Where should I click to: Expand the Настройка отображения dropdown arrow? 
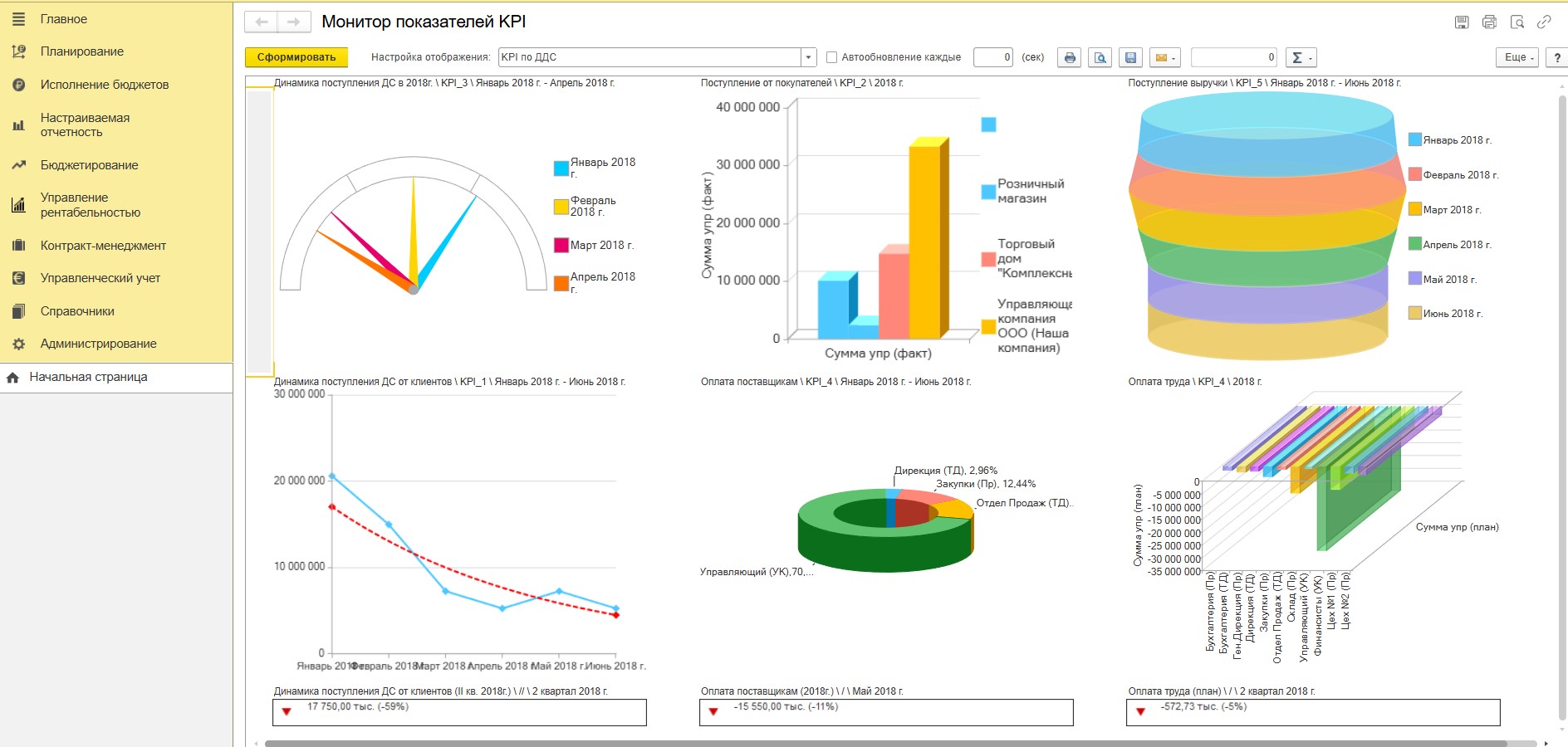pos(808,57)
